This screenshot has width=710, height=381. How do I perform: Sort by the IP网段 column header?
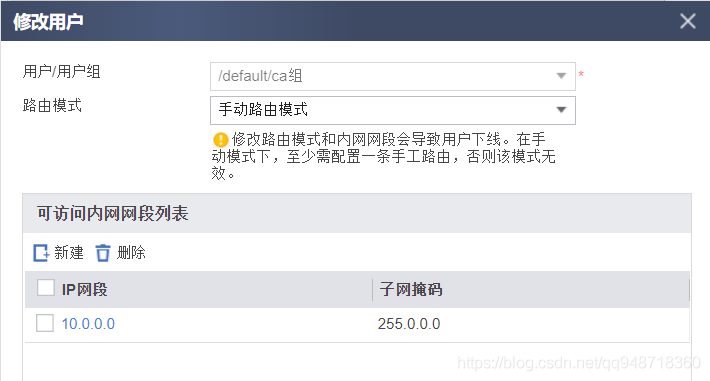[x=85, y=289]
